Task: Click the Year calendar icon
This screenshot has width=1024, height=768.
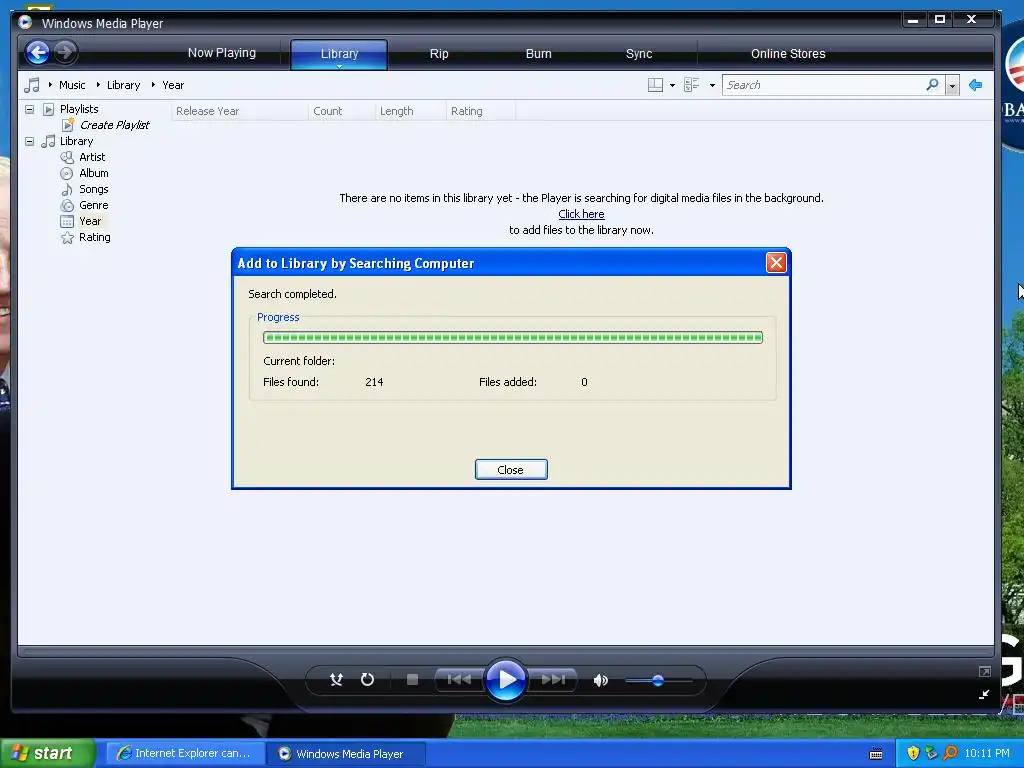Action: (67, 221)
